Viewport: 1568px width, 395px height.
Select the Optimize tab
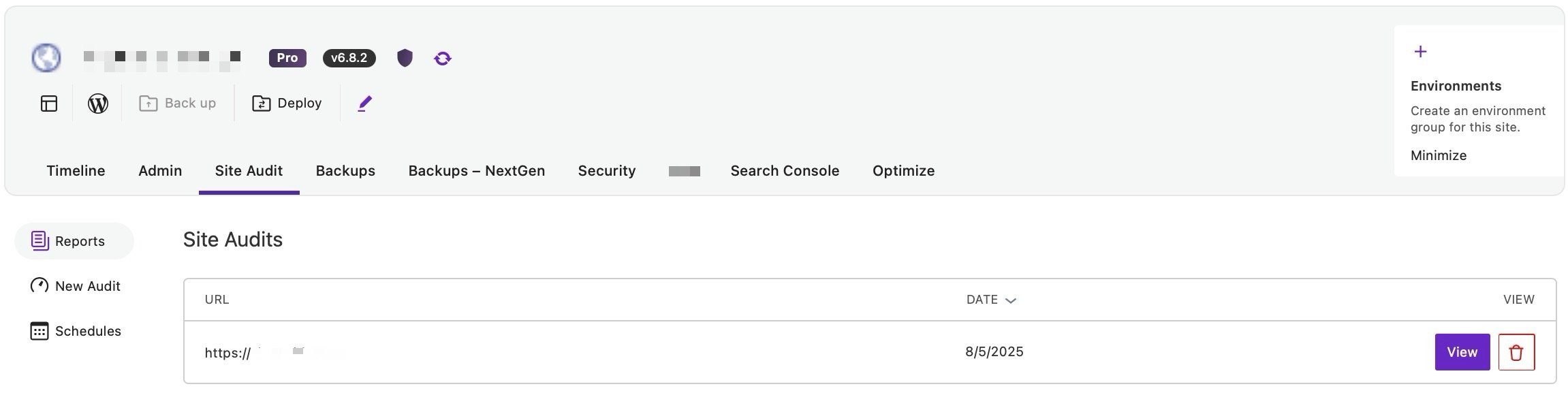click(903, 171)
